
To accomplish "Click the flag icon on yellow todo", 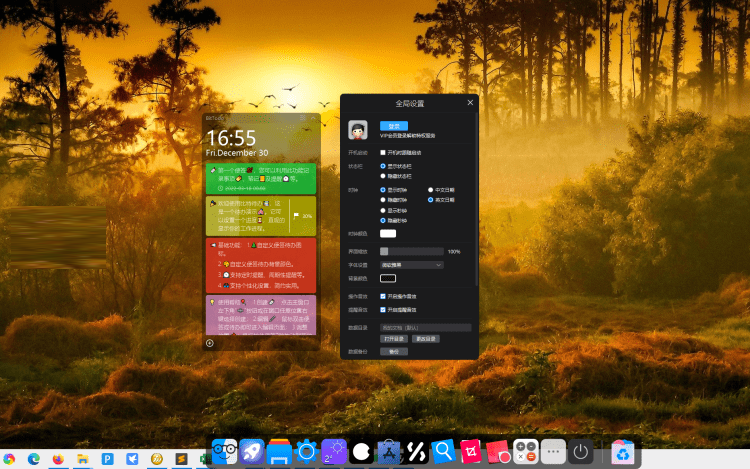I will point(296,216).
